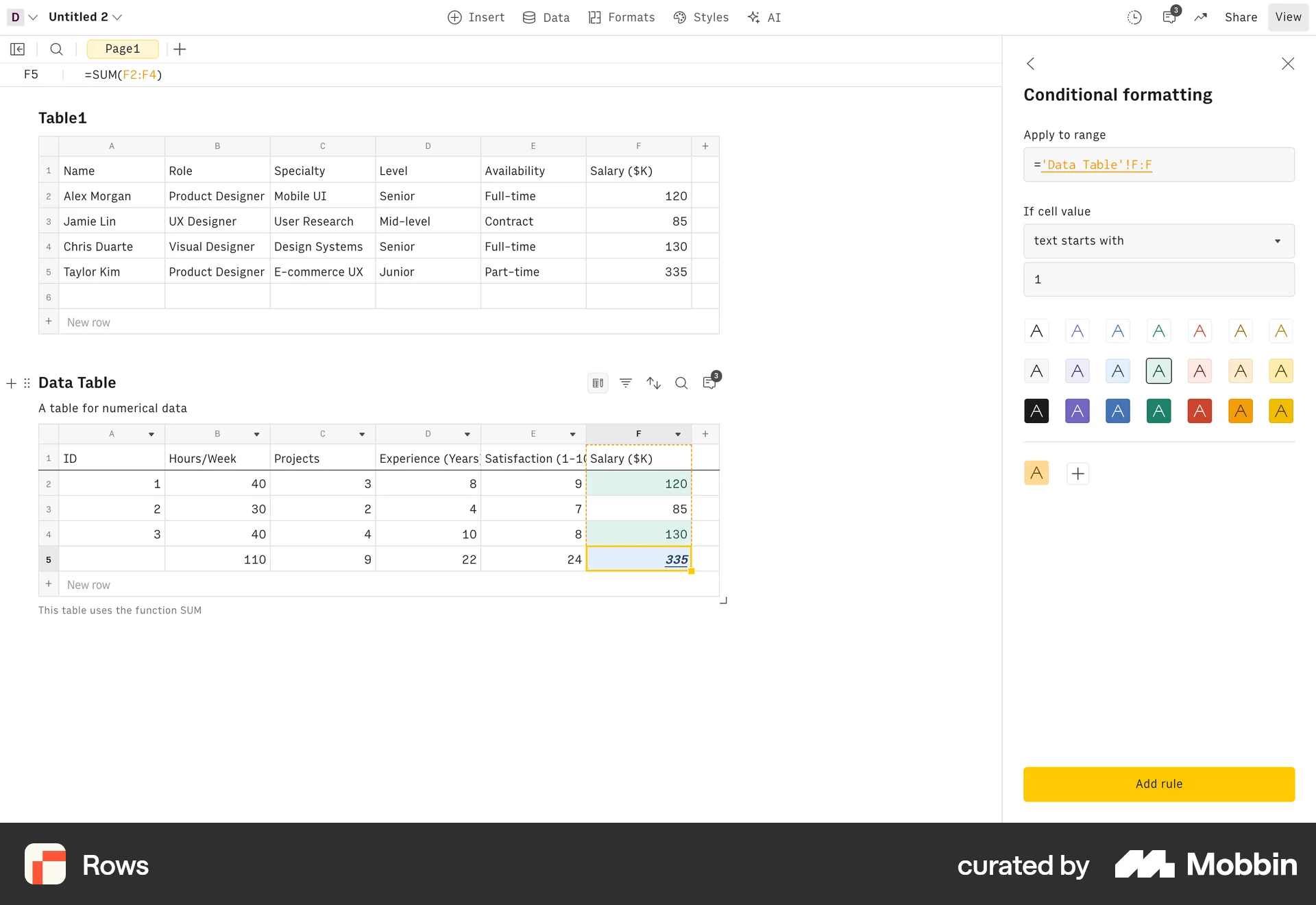
Task: Open version history via clock icon
Action: 1134,16
